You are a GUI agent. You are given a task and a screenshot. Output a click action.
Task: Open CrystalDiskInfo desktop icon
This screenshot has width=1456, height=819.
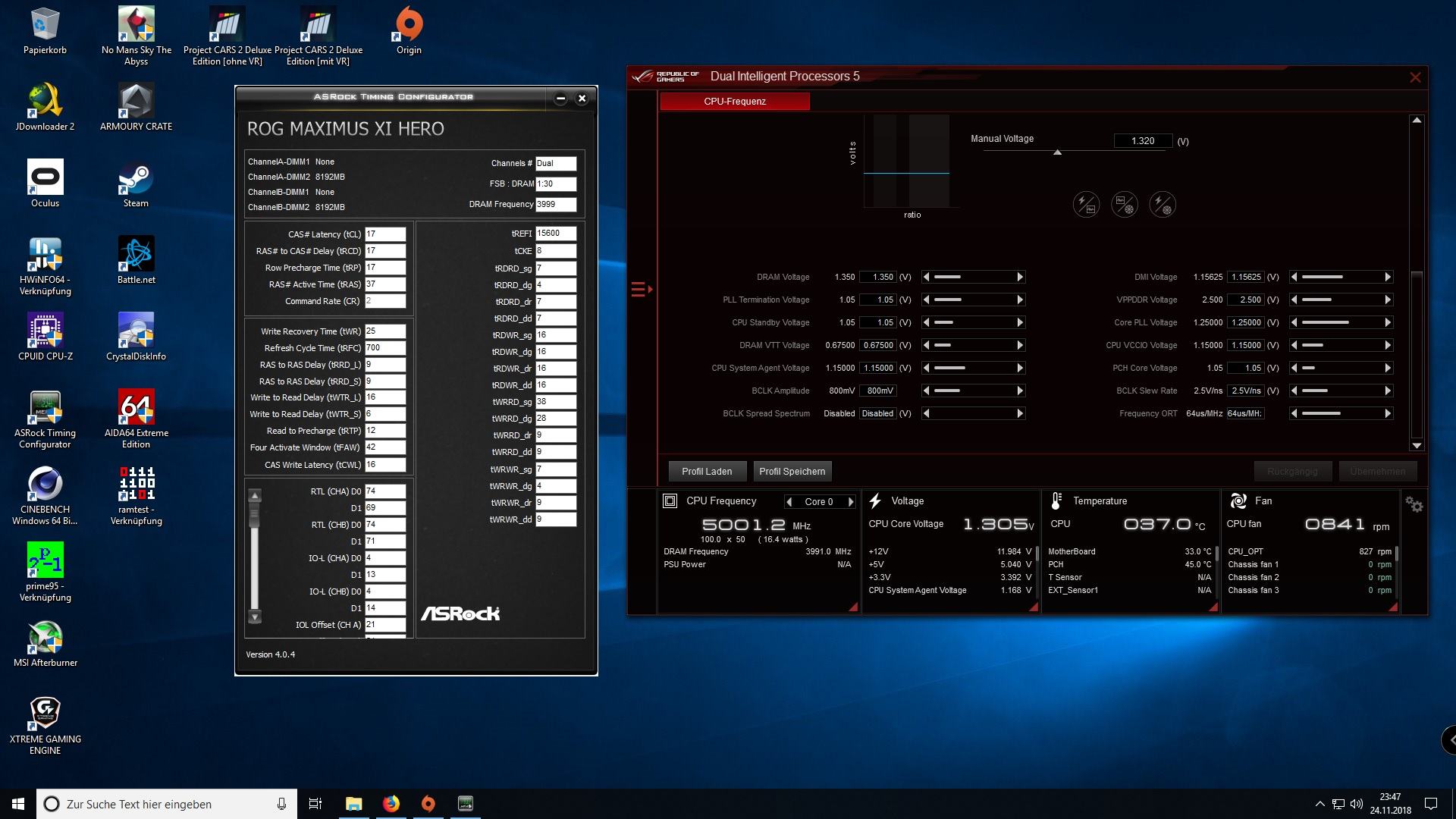tap(136, 337)
